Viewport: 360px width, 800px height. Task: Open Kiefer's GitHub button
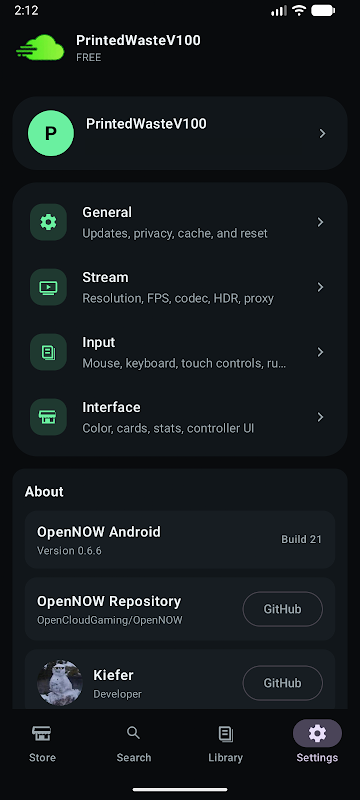(x=282, y=683)
